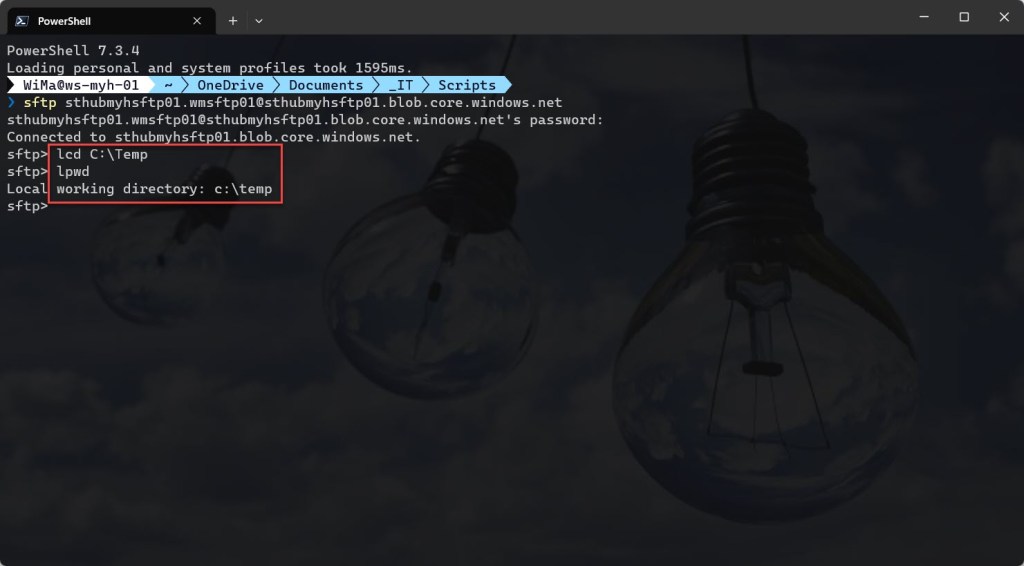Expand the new tab profiles dropdown chevron
The height and width of the screenshot is (566, 1024).
[259, 21]
